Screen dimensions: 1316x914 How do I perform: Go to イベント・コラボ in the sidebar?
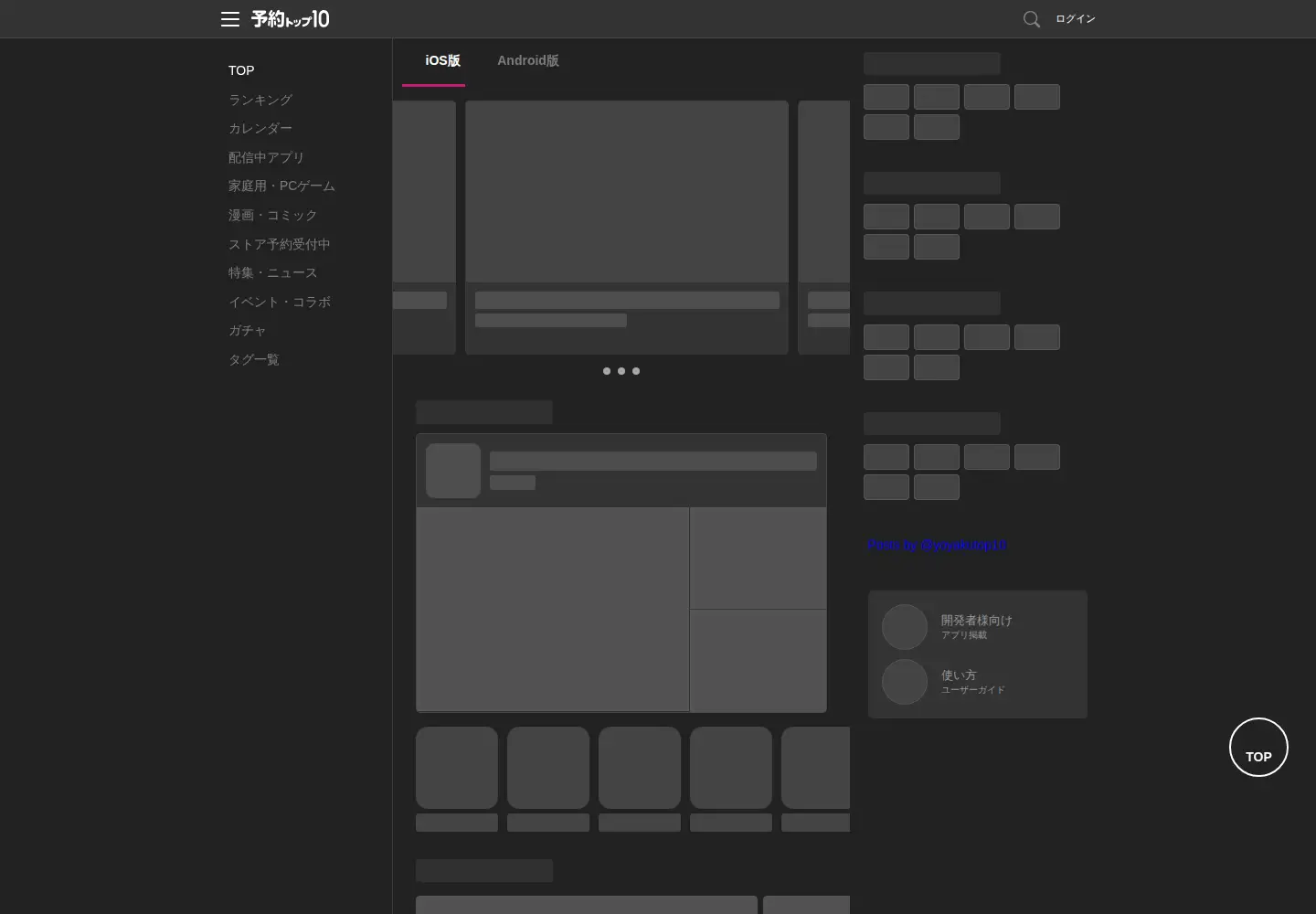(280, 302)
